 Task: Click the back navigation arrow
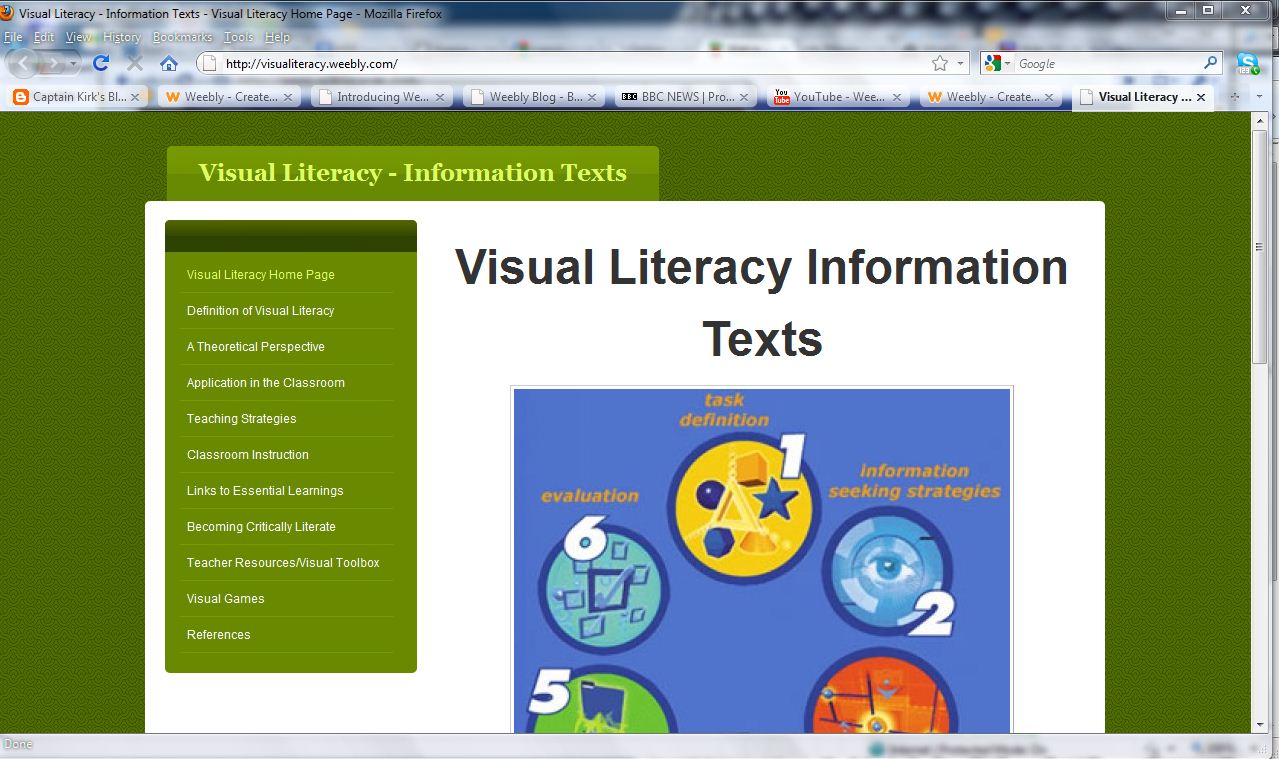[22, 62]
